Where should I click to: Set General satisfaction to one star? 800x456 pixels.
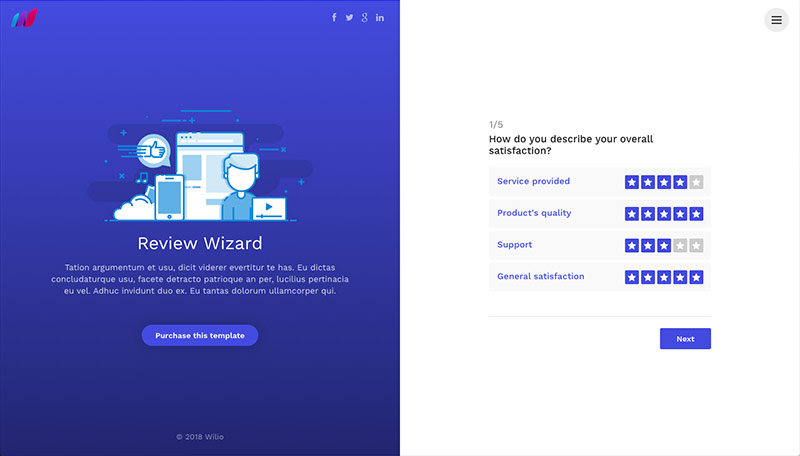click(x=632, y=277)
